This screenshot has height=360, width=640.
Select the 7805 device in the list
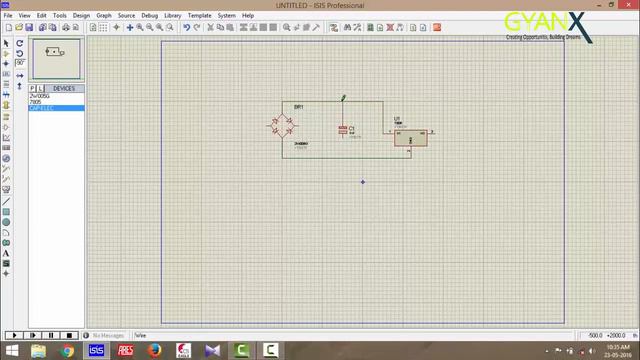click(x=56, y=102)
